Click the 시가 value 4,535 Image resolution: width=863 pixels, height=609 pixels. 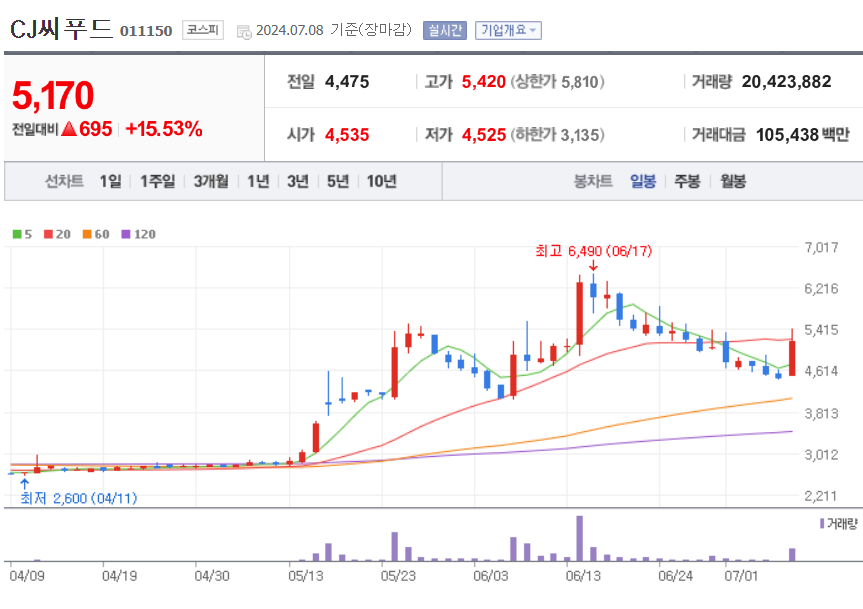347,135
